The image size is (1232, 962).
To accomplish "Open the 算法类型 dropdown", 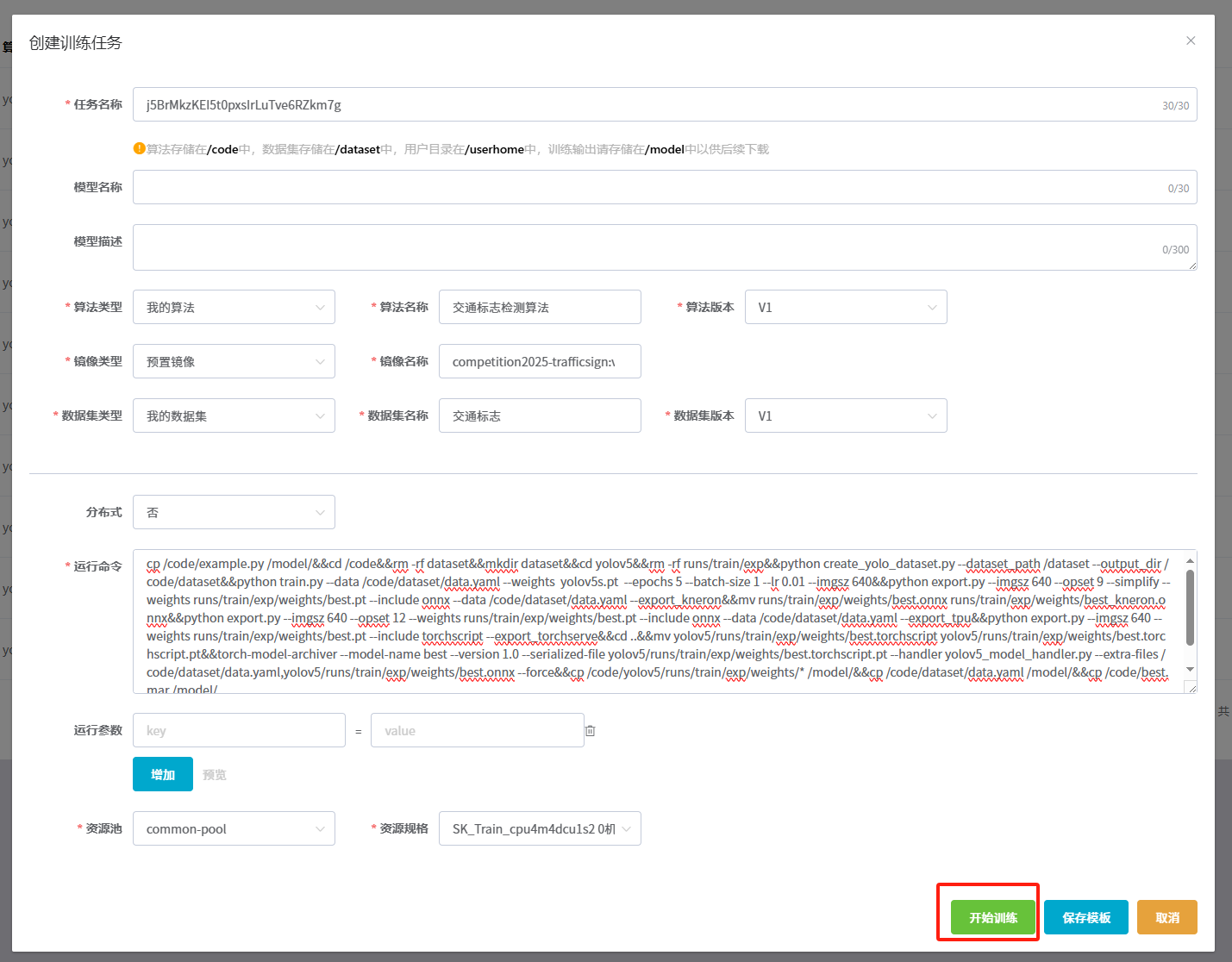I will point(234,308).
